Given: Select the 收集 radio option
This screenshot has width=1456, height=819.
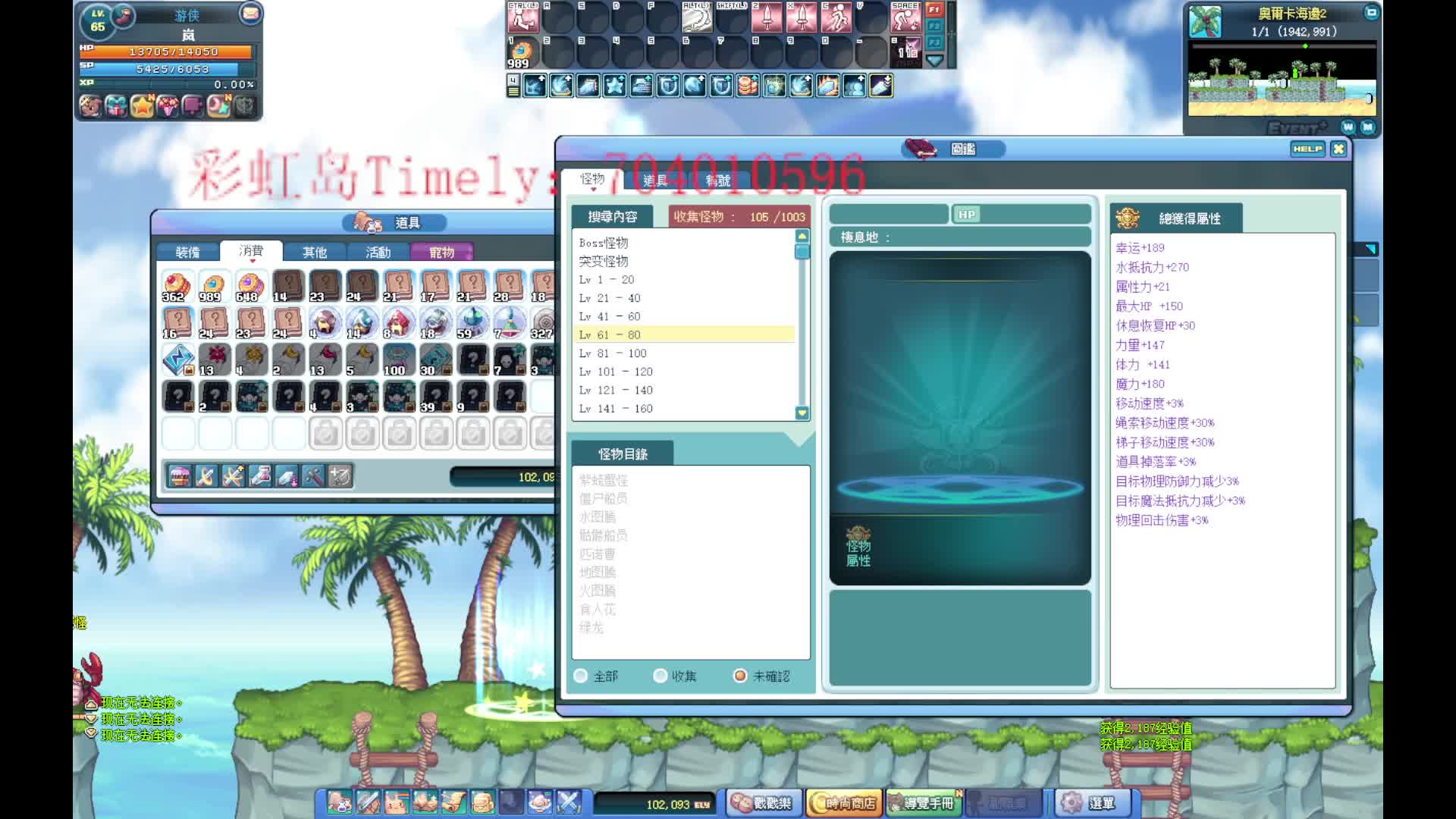Looking at the screenshot, I should coord(661,676).
